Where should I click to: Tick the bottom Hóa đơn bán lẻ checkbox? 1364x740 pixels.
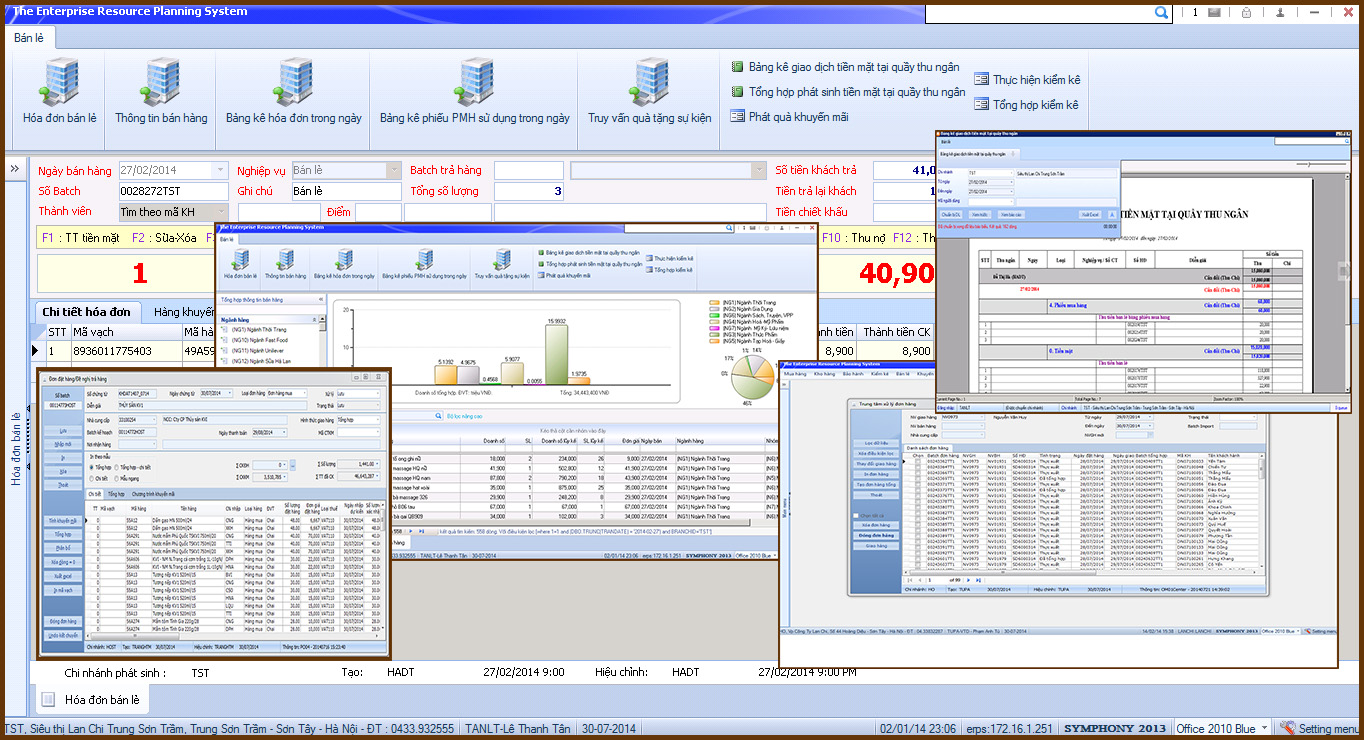click(47, 699)
